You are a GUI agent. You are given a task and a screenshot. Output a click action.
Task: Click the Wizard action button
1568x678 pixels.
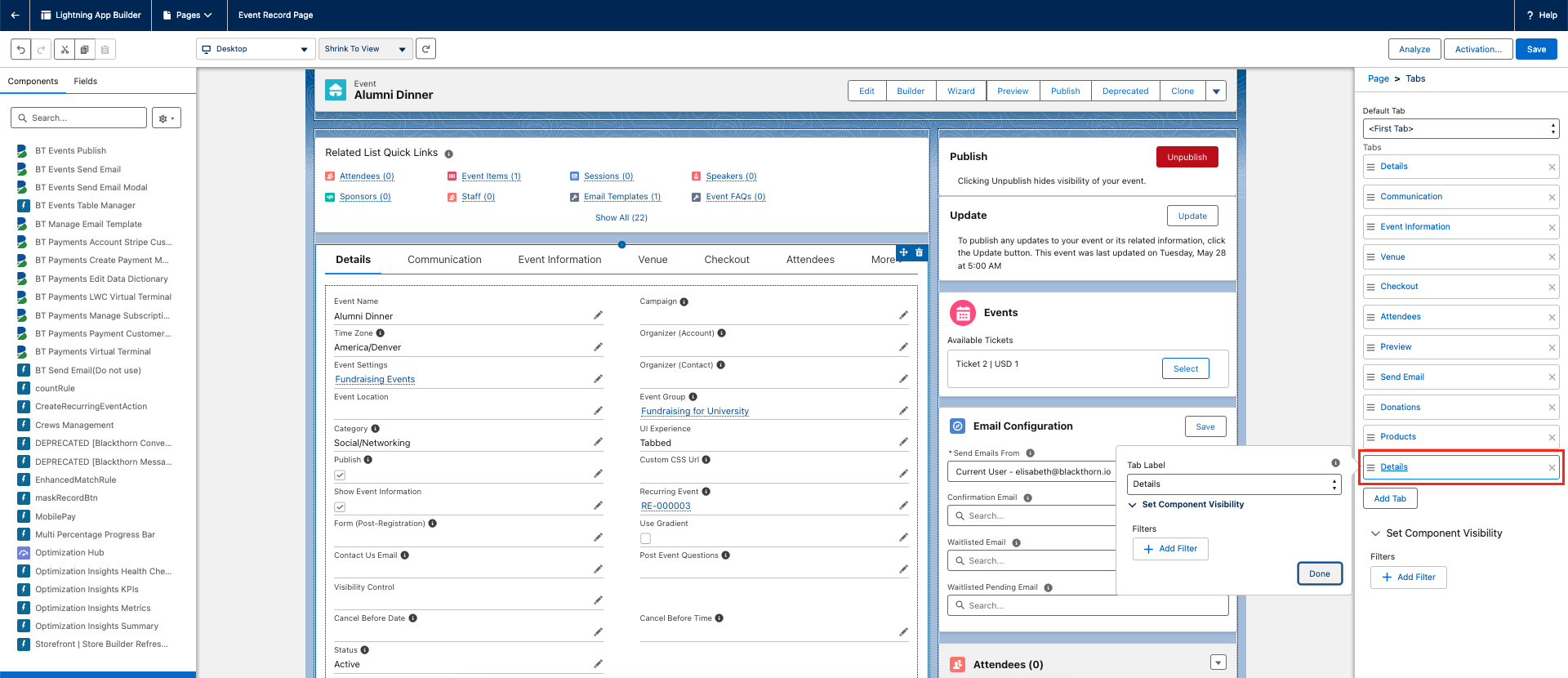961,91
